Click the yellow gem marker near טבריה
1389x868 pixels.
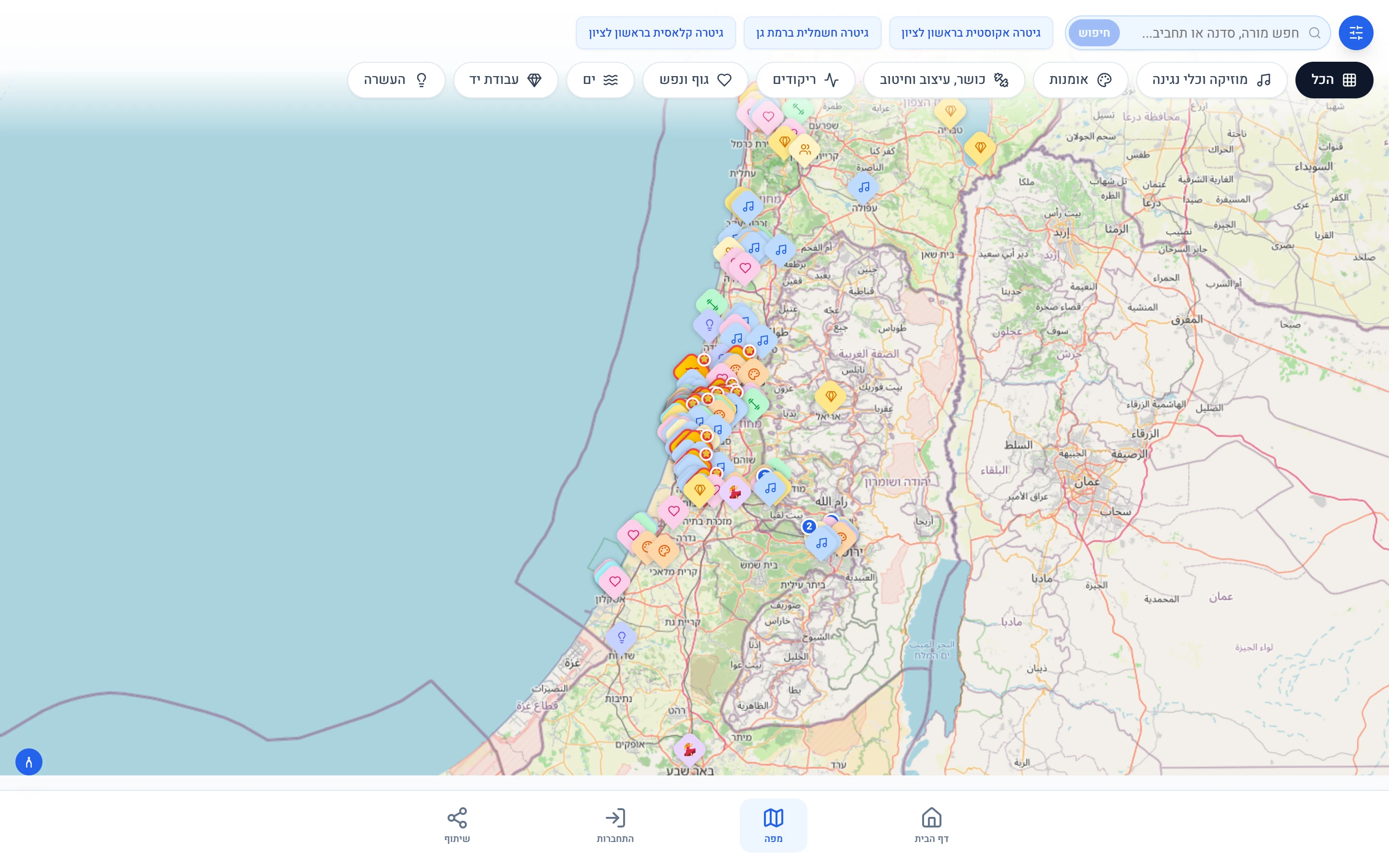click(950, 111)
